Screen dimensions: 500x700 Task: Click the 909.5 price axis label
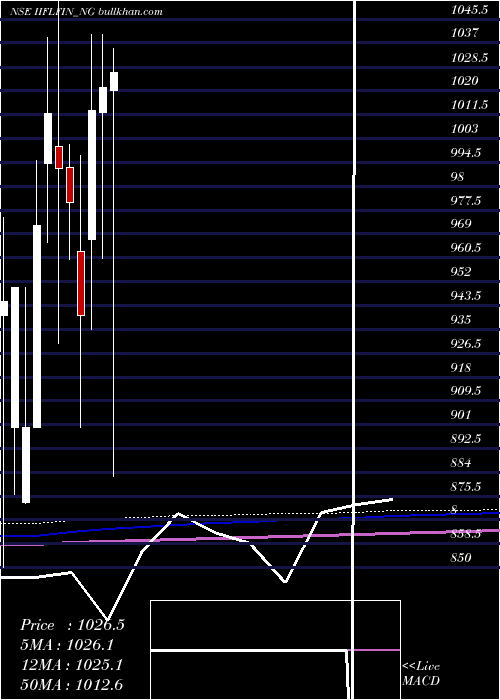[466, 391]
